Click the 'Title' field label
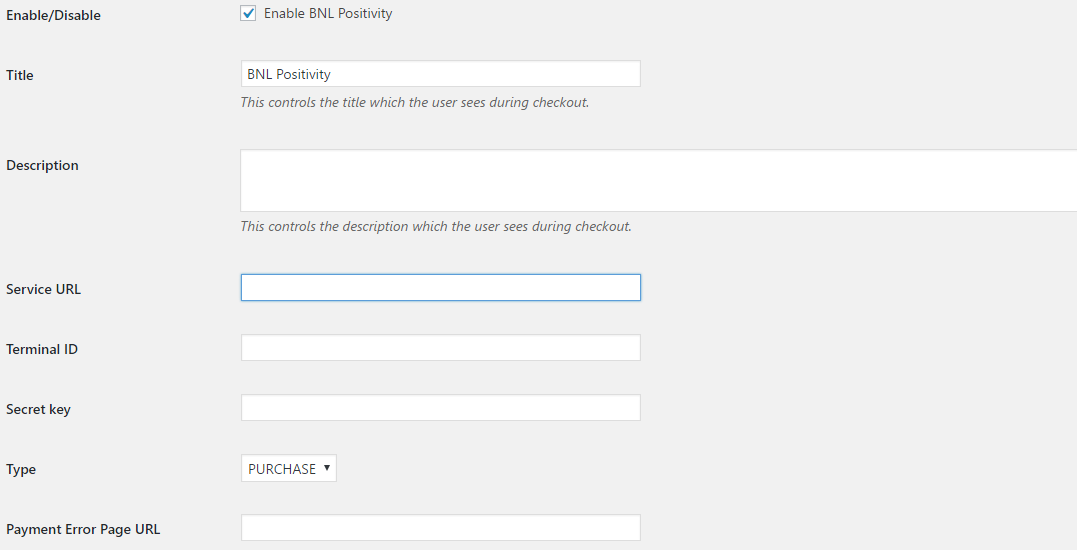 [x=20, y=75]
